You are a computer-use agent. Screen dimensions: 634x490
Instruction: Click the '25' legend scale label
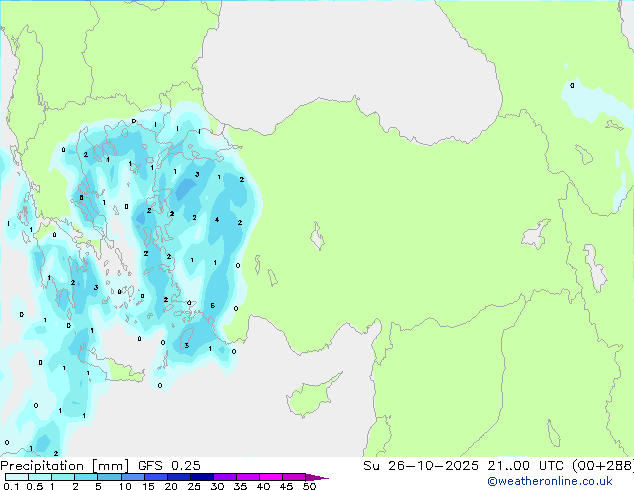(x=194, y=486)
